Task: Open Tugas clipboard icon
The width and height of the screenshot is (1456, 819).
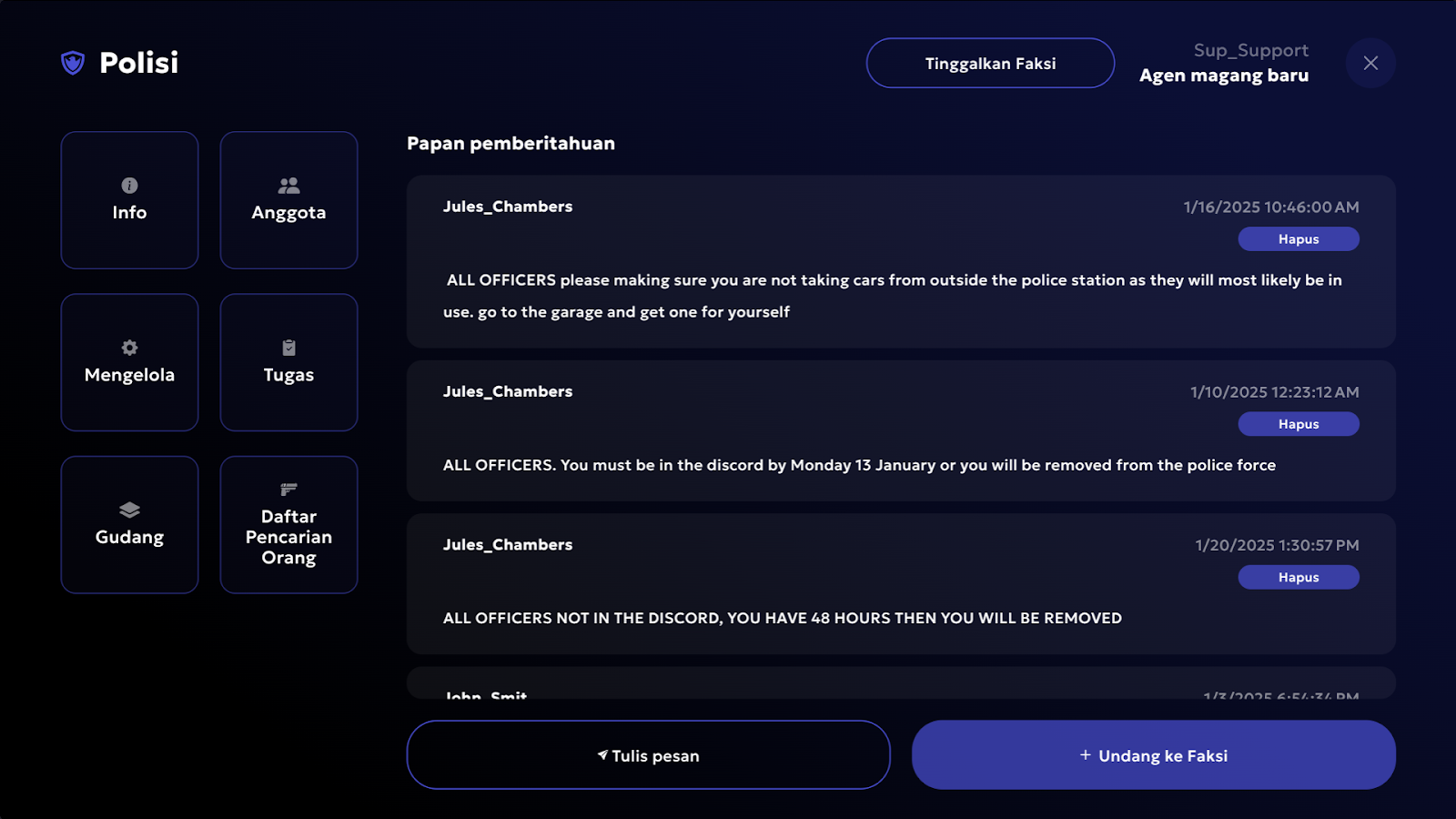Action: pos(288,348)
